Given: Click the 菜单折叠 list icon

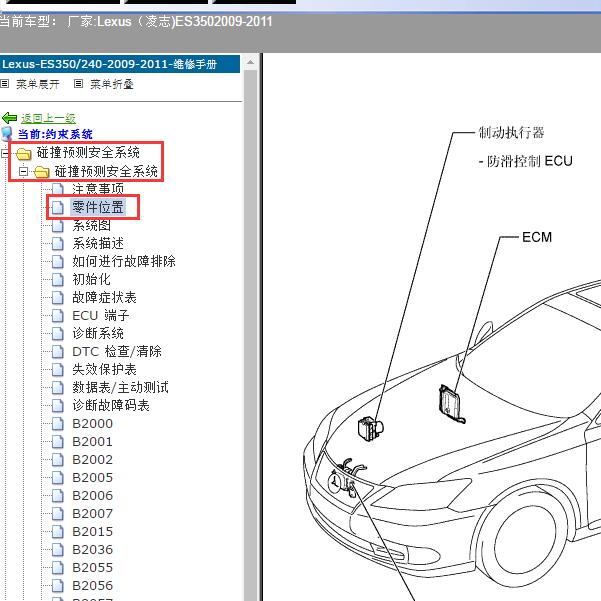Looking at the screenshot, I should click(78, 84).
